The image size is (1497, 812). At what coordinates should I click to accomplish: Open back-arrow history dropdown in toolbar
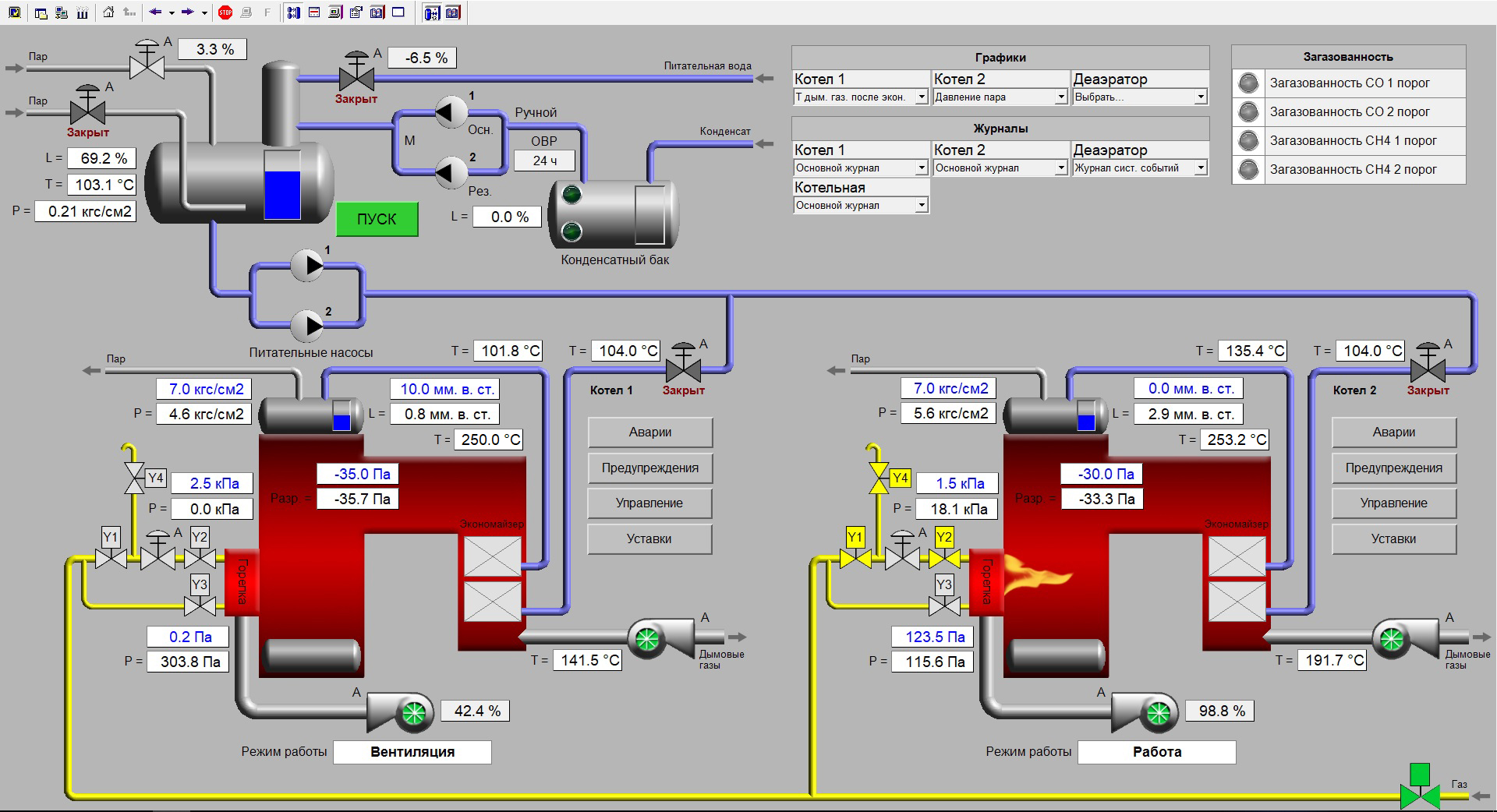tap(172, 13)
